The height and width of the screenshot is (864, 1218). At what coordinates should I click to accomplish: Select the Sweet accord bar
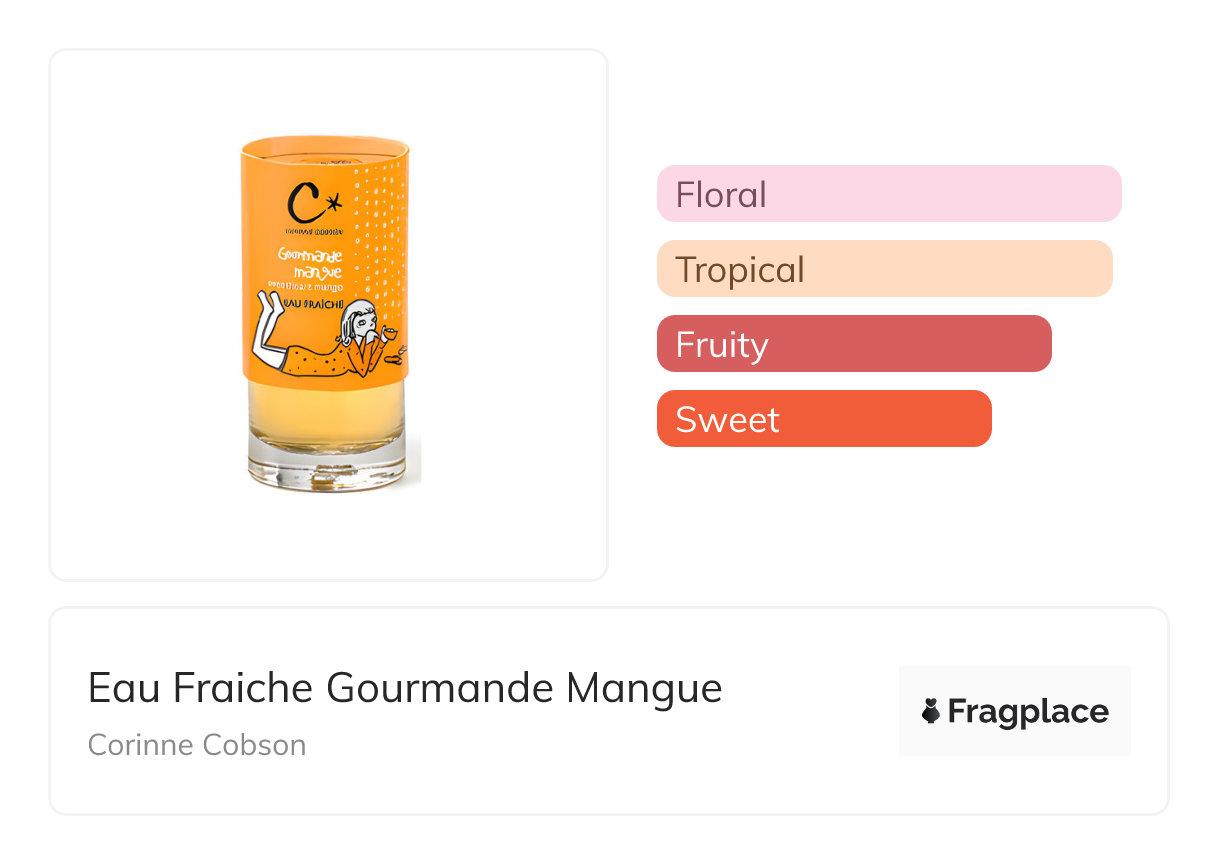823,419
